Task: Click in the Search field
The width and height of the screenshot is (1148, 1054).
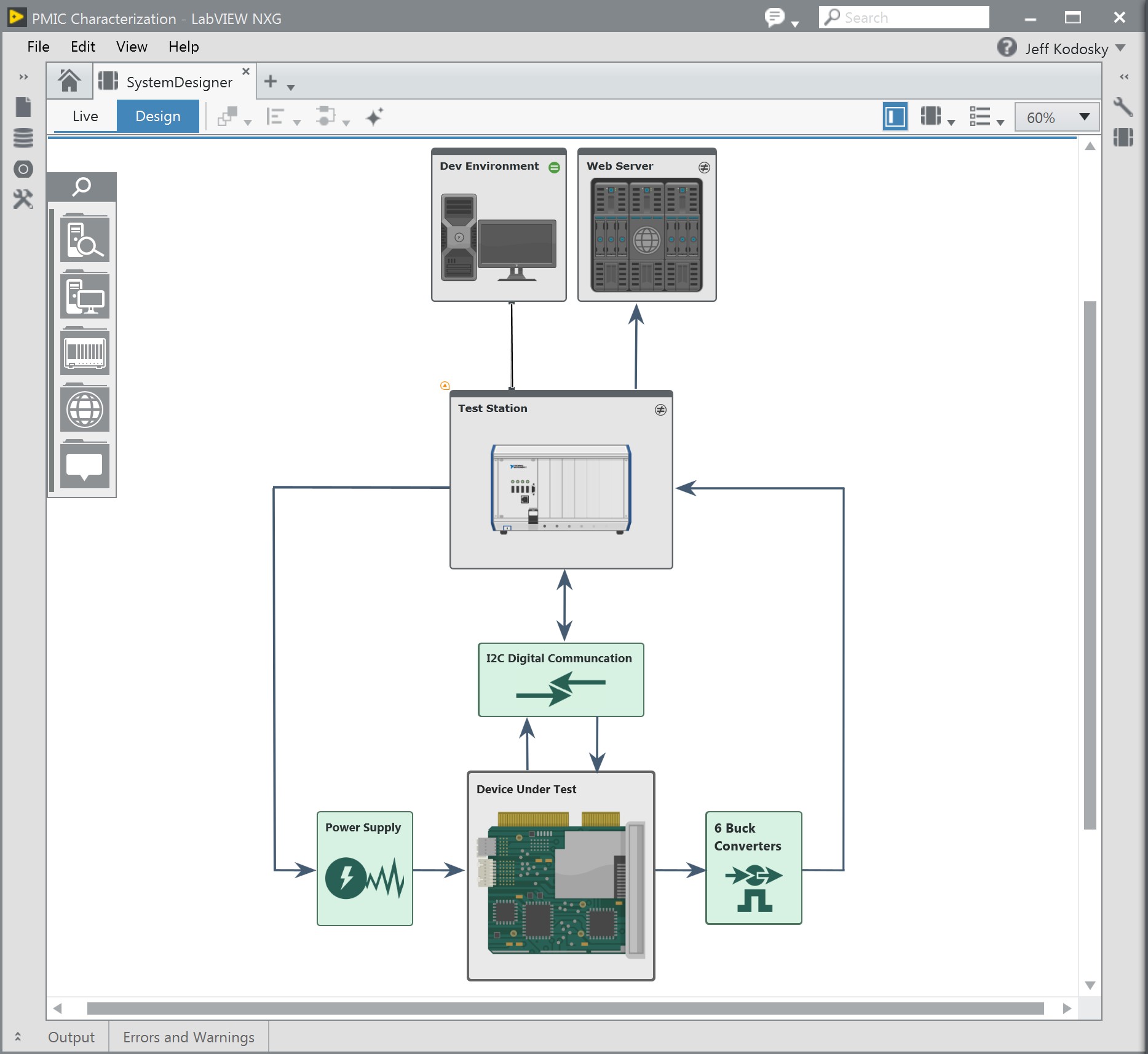Action: pos(904,17)
